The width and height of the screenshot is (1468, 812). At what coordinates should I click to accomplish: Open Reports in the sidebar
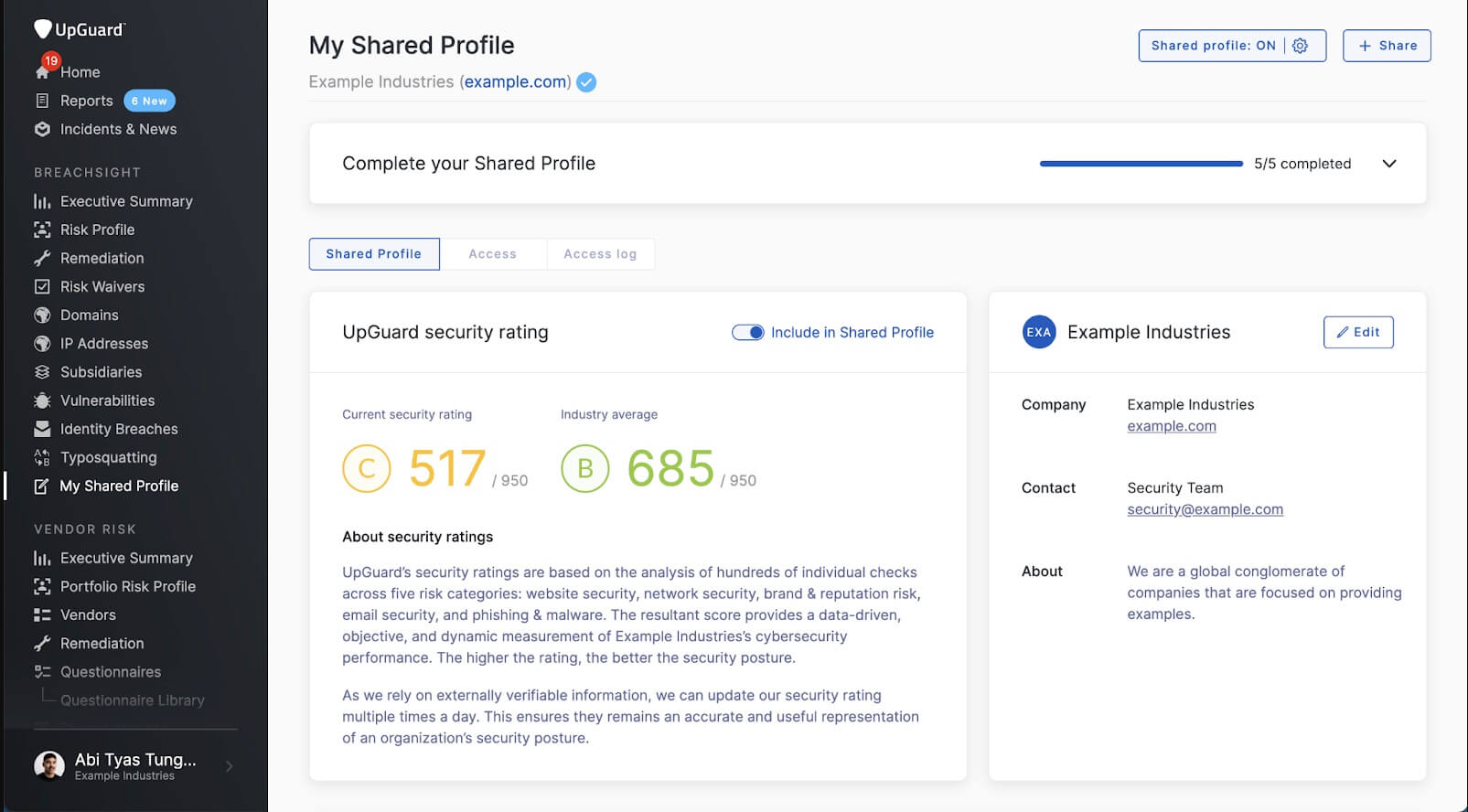[87, 101]
